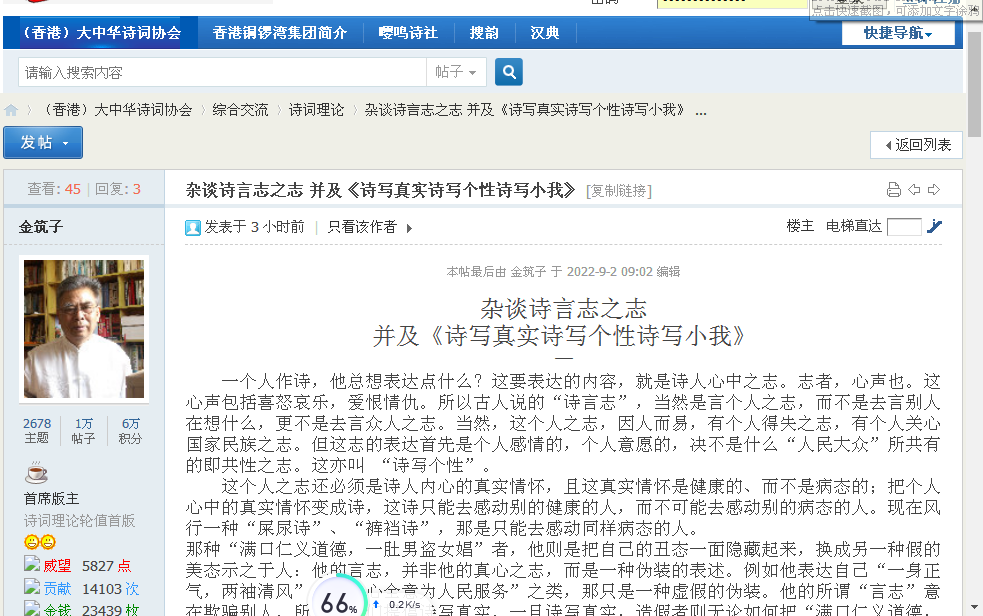Open the 搜韵 menu item
The image size is (983, 616).
(x=484, y=33)
